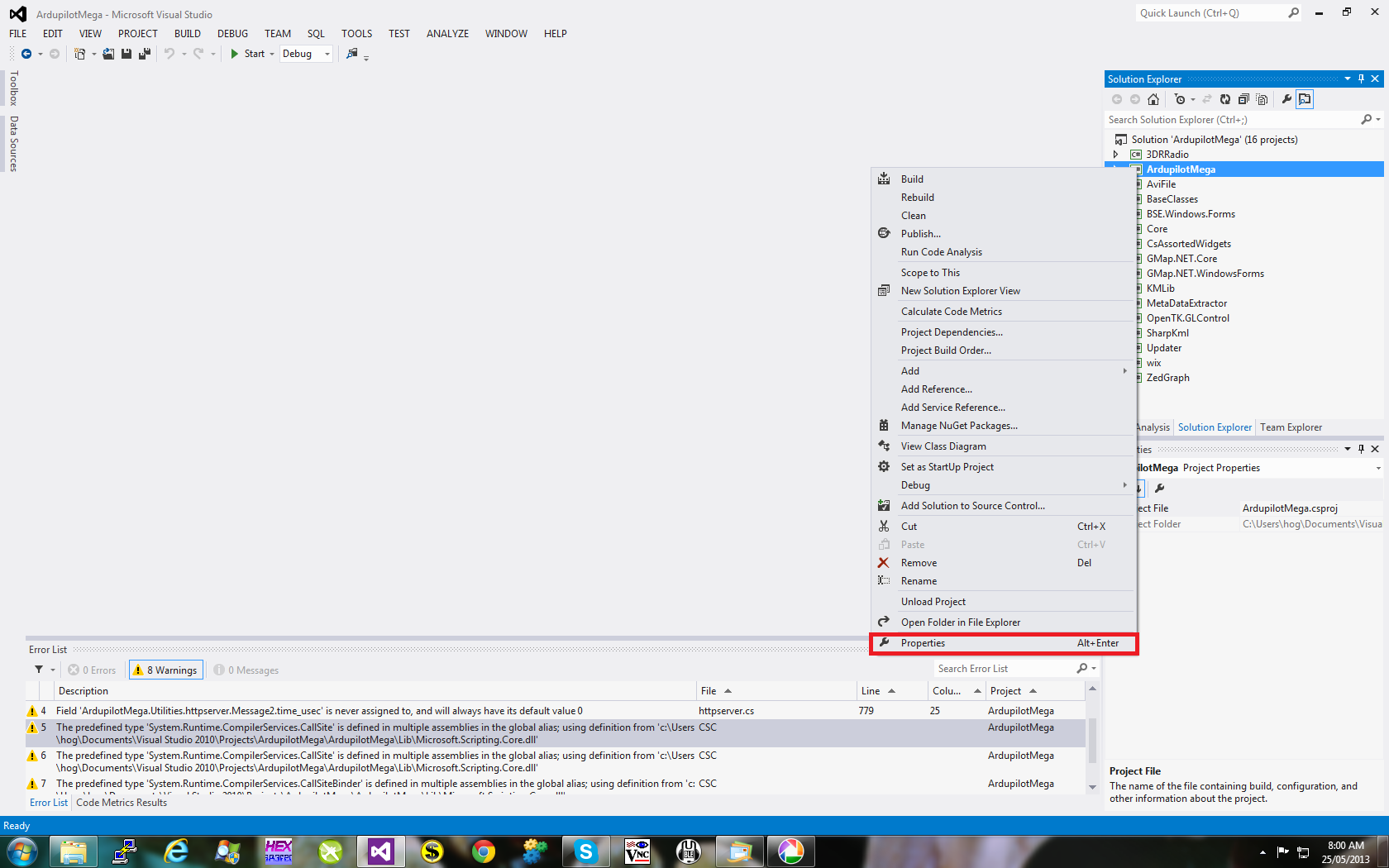Click the red X Remove icon in context menu
1389x868 pixels.
click(x=884, y=563)
